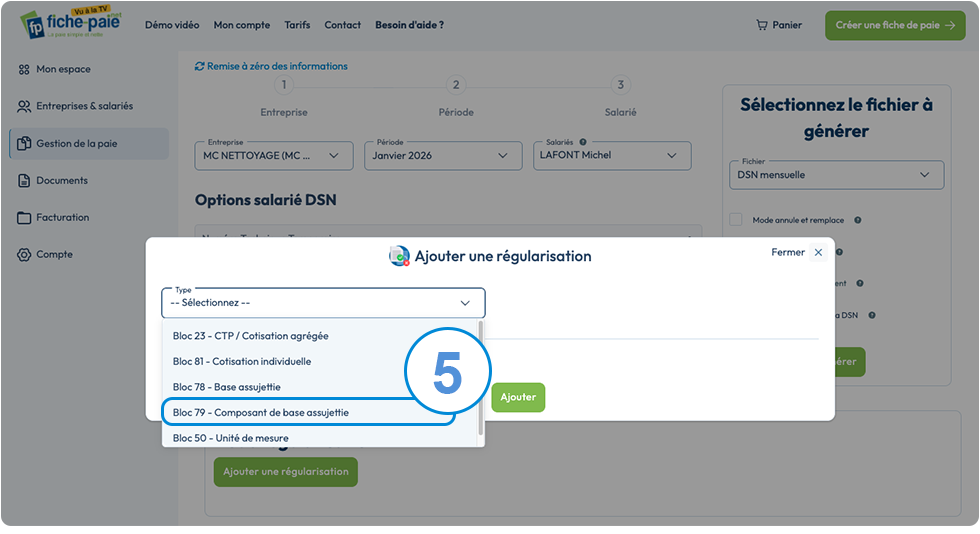980x534 pixels.
Task: Open the Période Janvier 2026 dropdown
Action: (443, 156)
